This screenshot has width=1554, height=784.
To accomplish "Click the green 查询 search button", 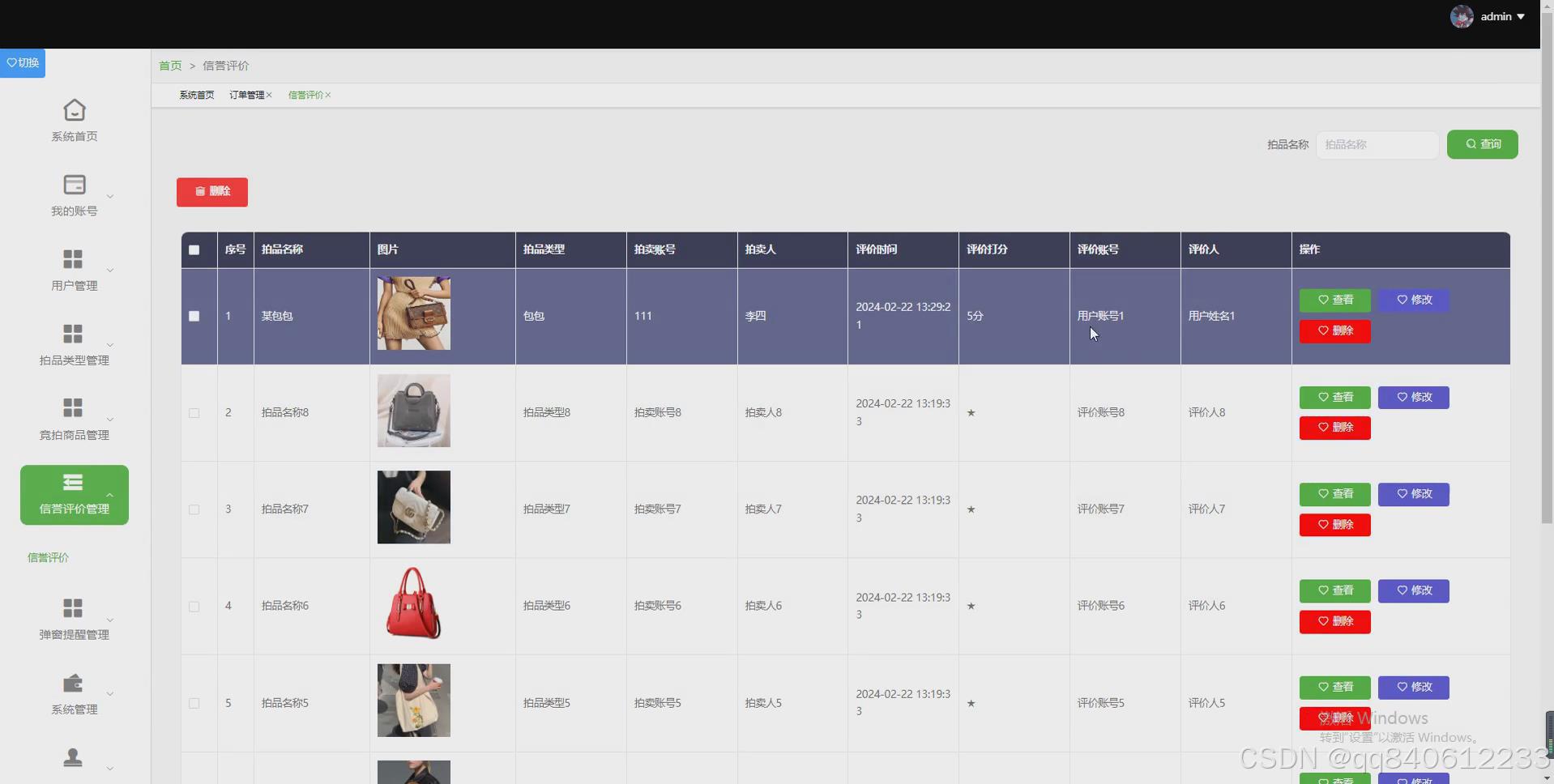I will point(1482,144).
